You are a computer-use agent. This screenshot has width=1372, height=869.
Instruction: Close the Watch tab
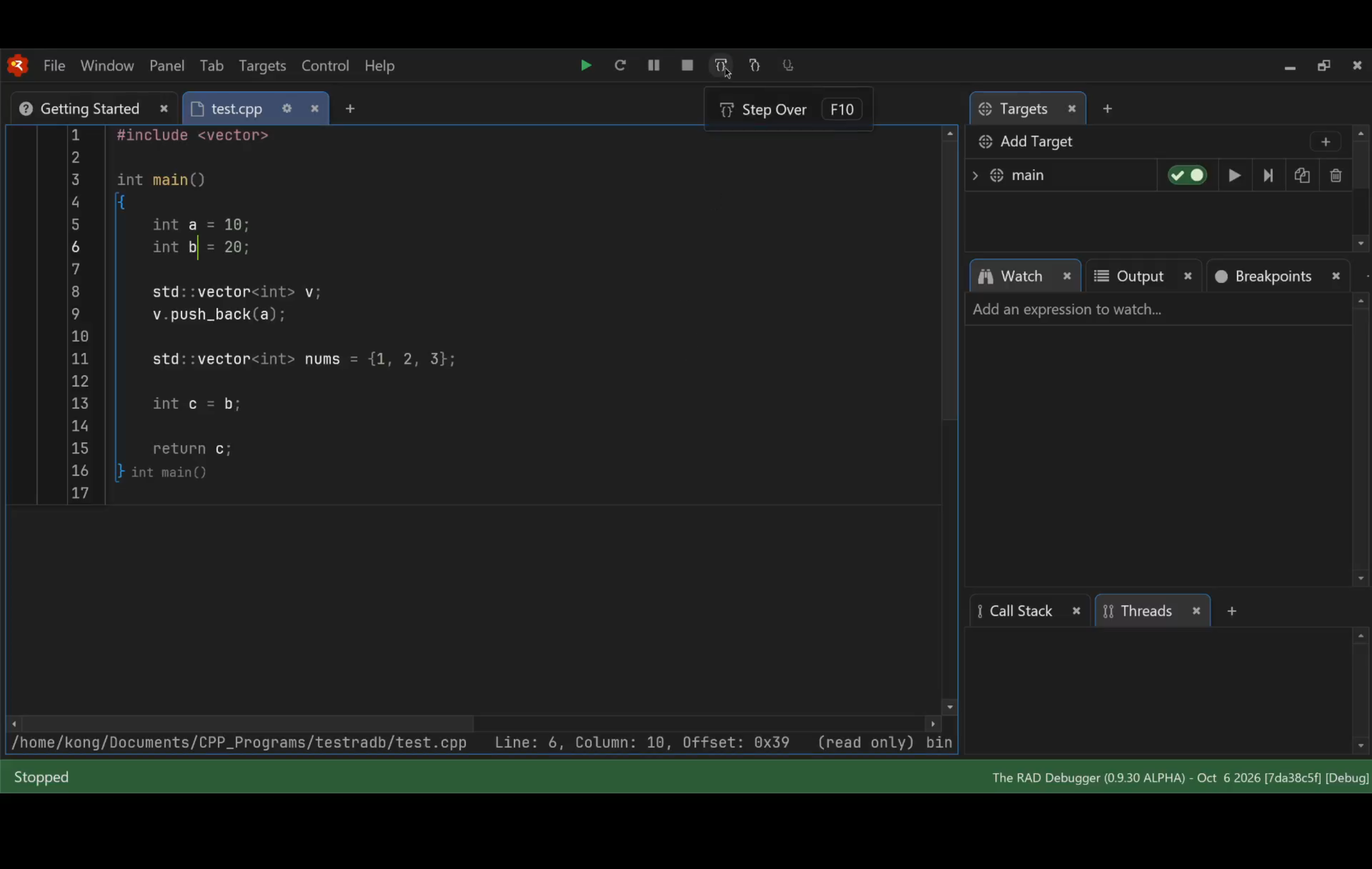point(1067,276)
